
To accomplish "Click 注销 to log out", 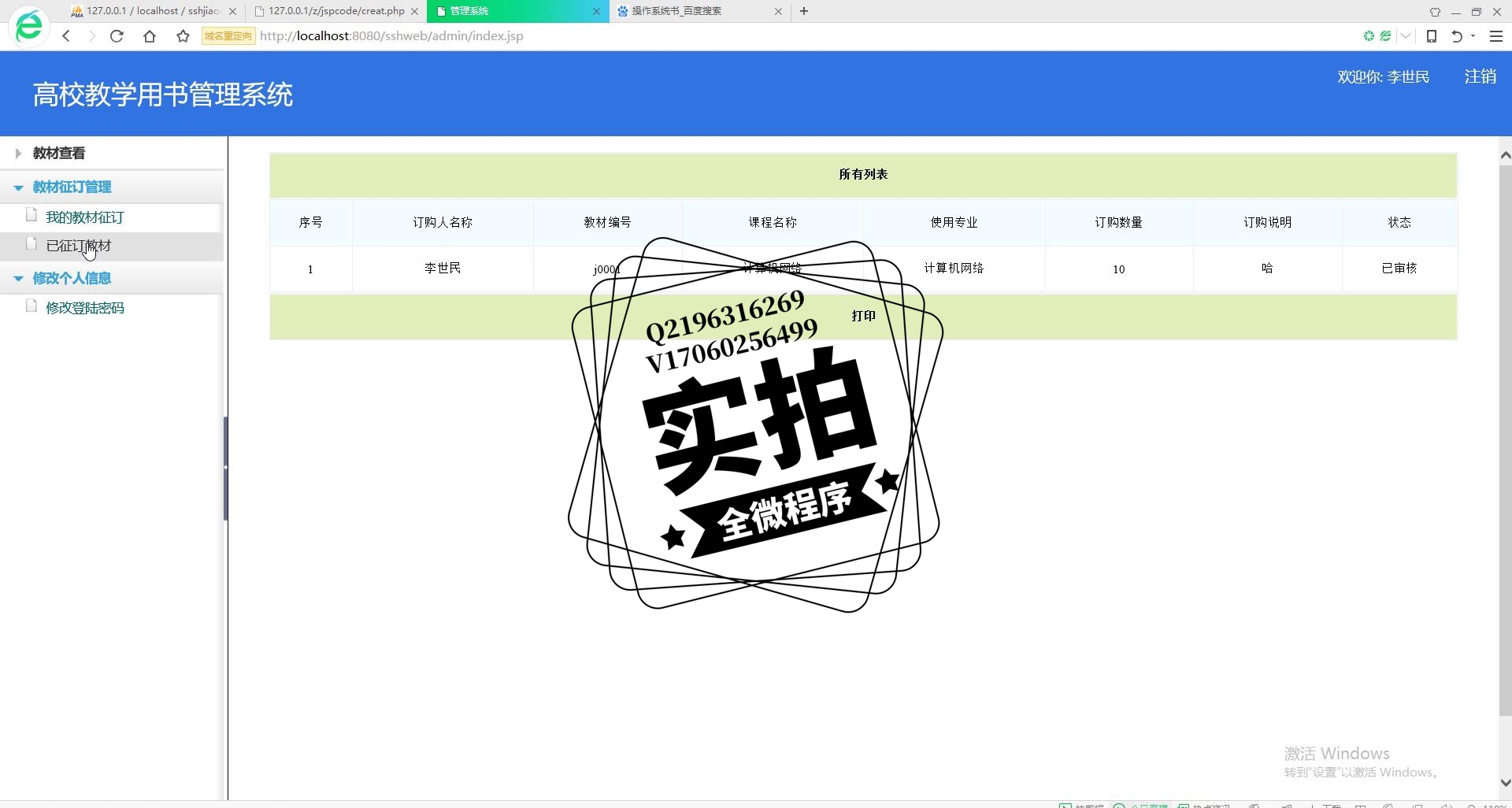I will point(1480,76).
